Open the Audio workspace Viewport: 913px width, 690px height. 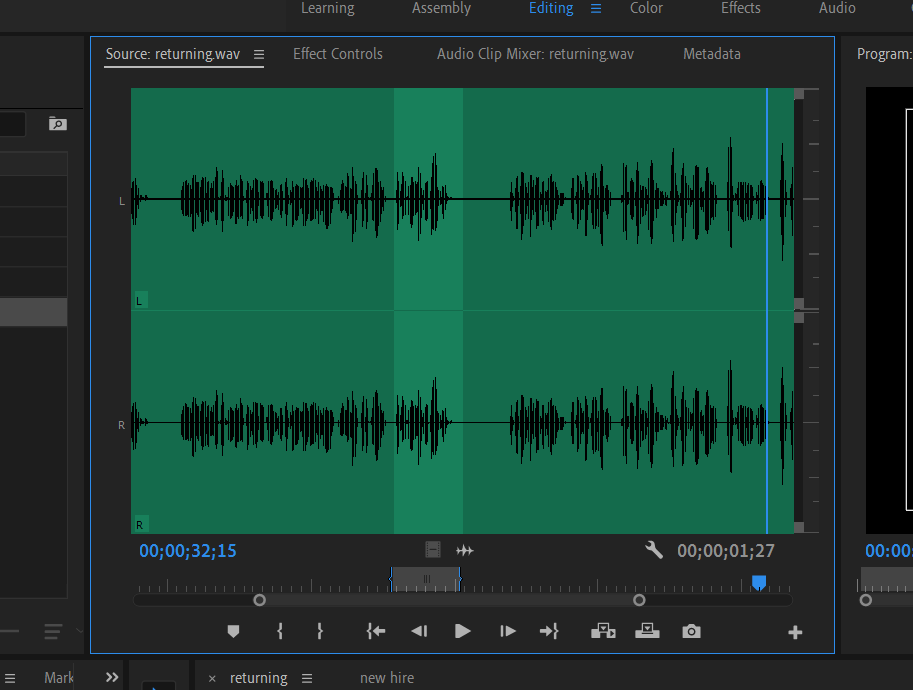click(836, 8)
